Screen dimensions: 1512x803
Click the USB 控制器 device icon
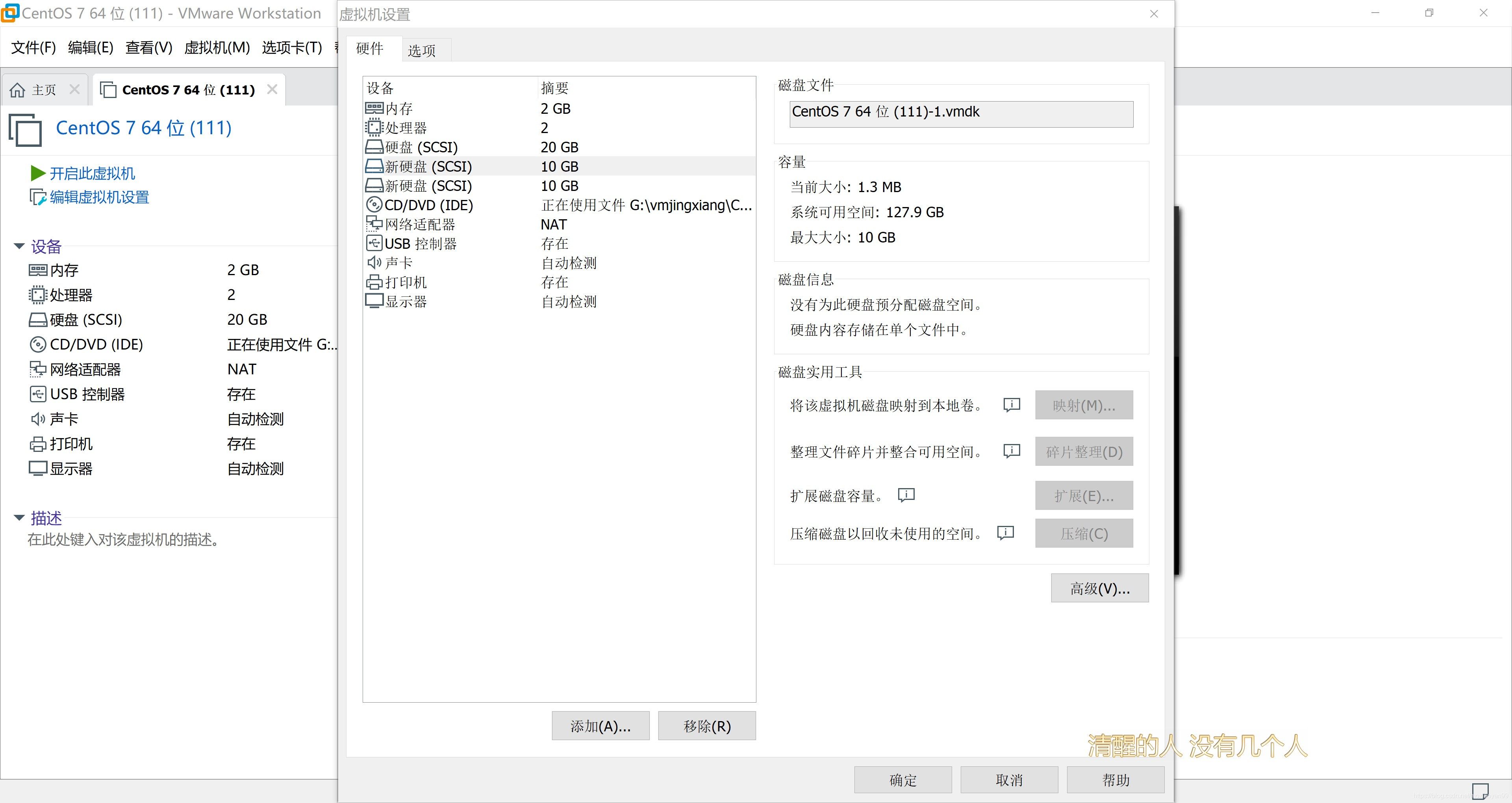pyautogui.click(x=374, y=243)
